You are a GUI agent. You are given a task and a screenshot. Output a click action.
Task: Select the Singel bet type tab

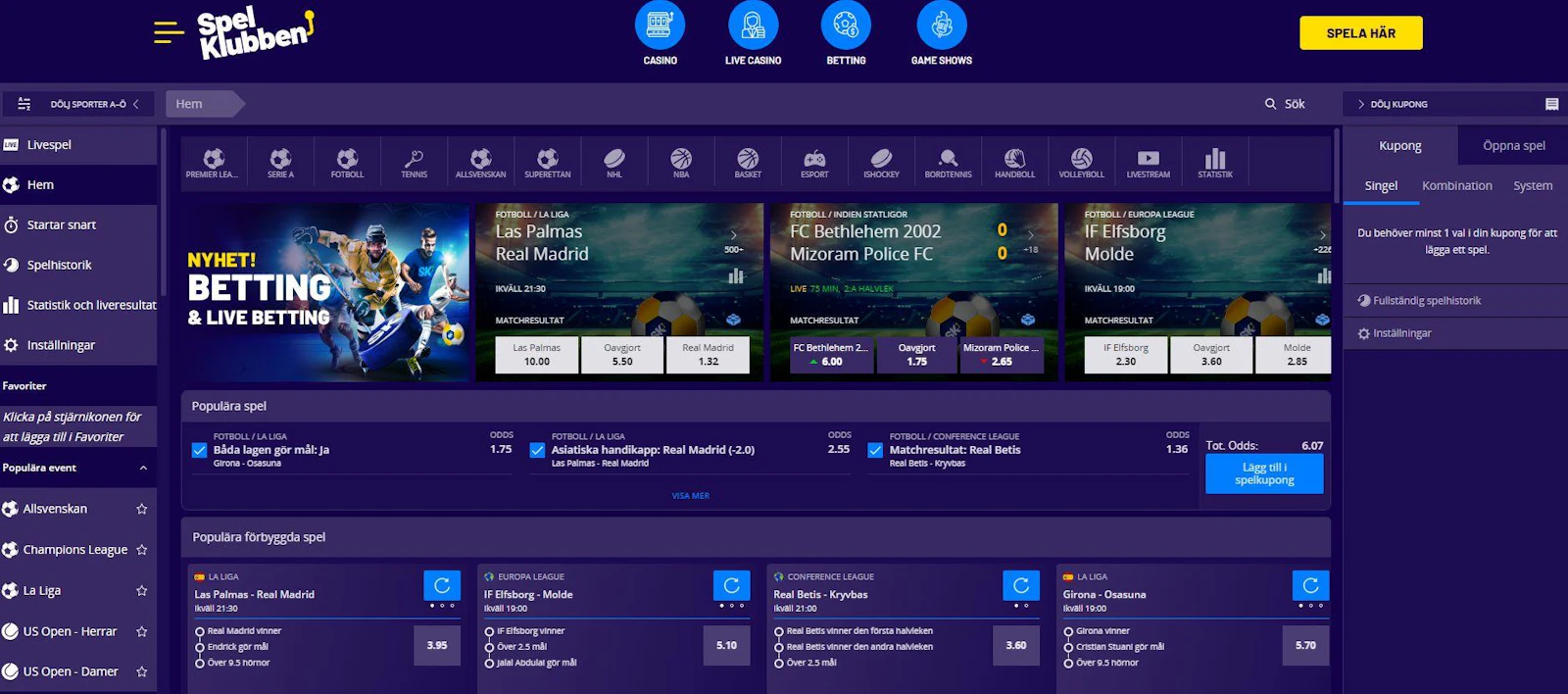click(x=1381, y=185)
